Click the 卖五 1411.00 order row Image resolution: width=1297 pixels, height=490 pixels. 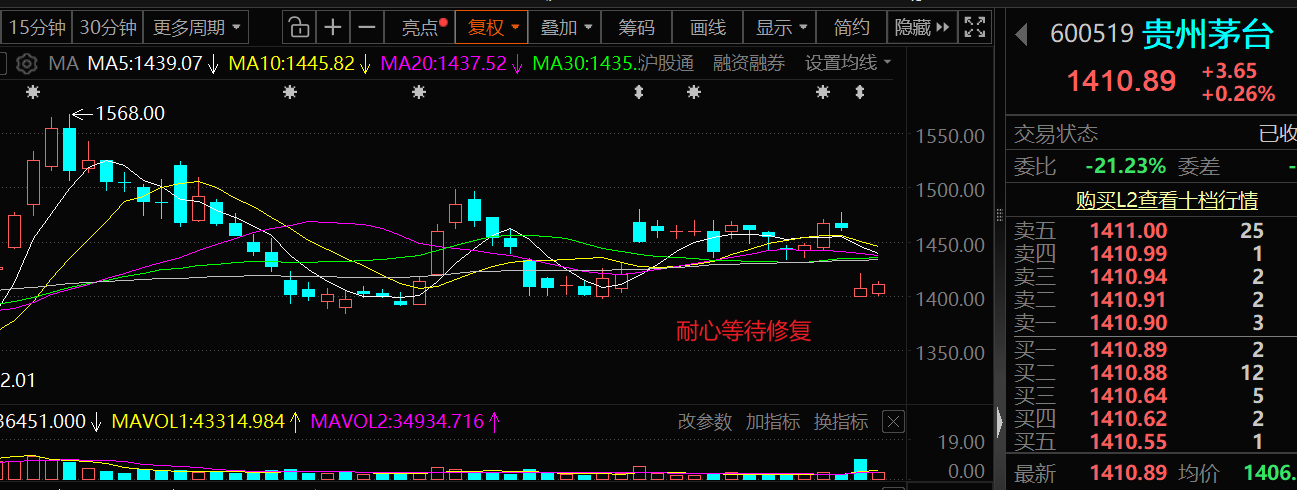click(x=1152, y=231)
